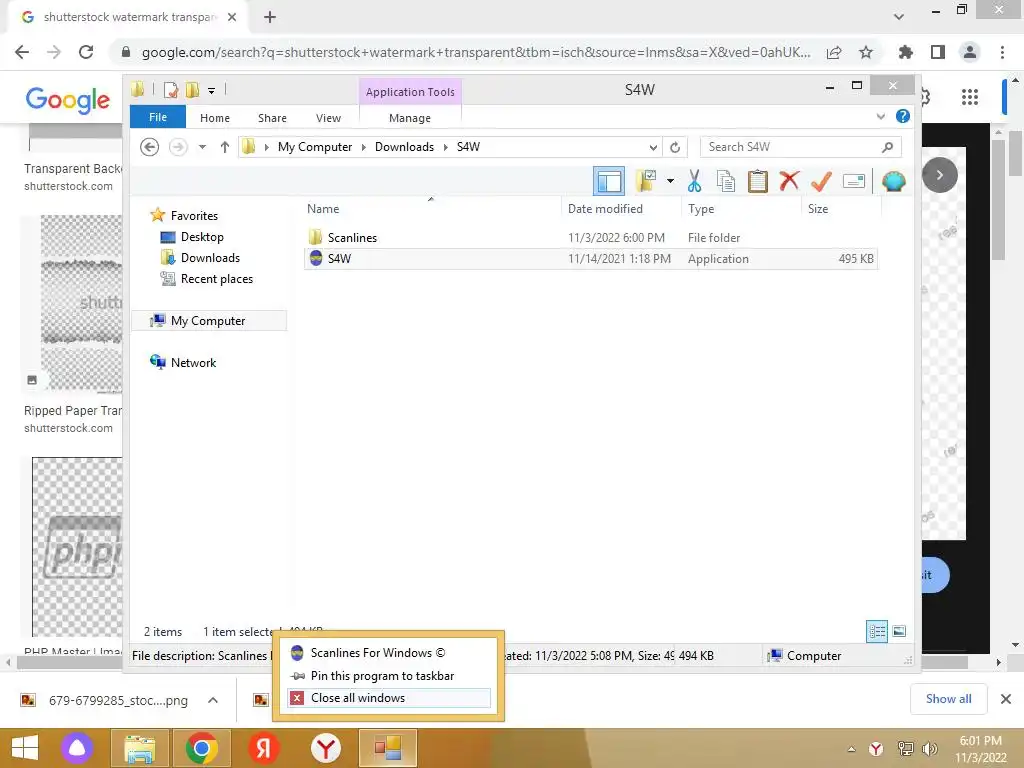Show hidden tray icons arrow
The width and height of the screenshot is (1024, 768).
851,749
